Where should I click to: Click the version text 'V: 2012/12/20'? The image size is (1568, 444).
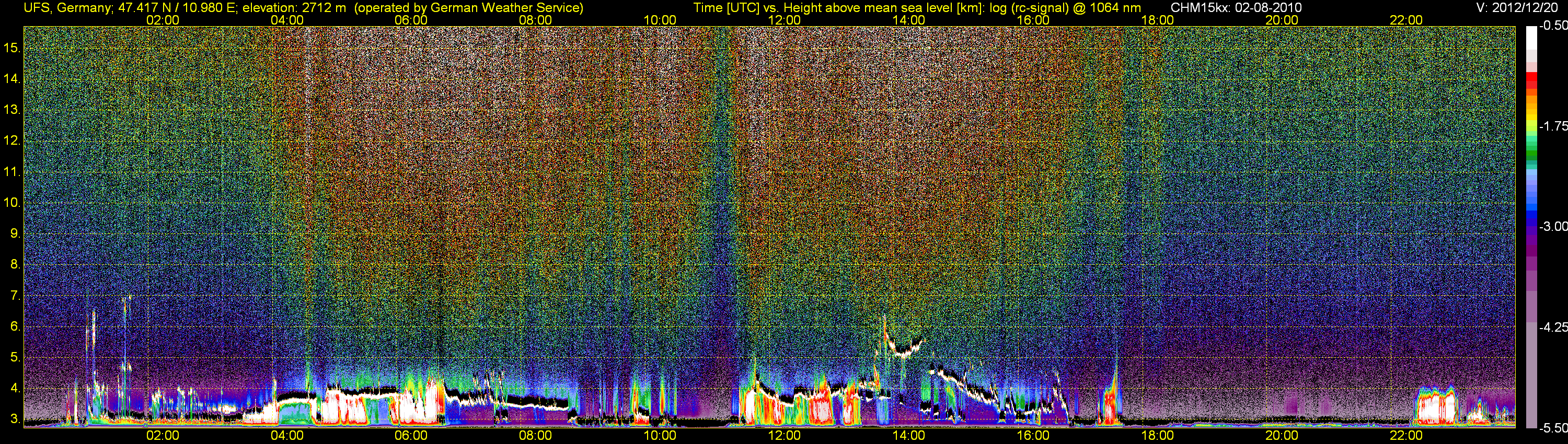[1518, 8]
